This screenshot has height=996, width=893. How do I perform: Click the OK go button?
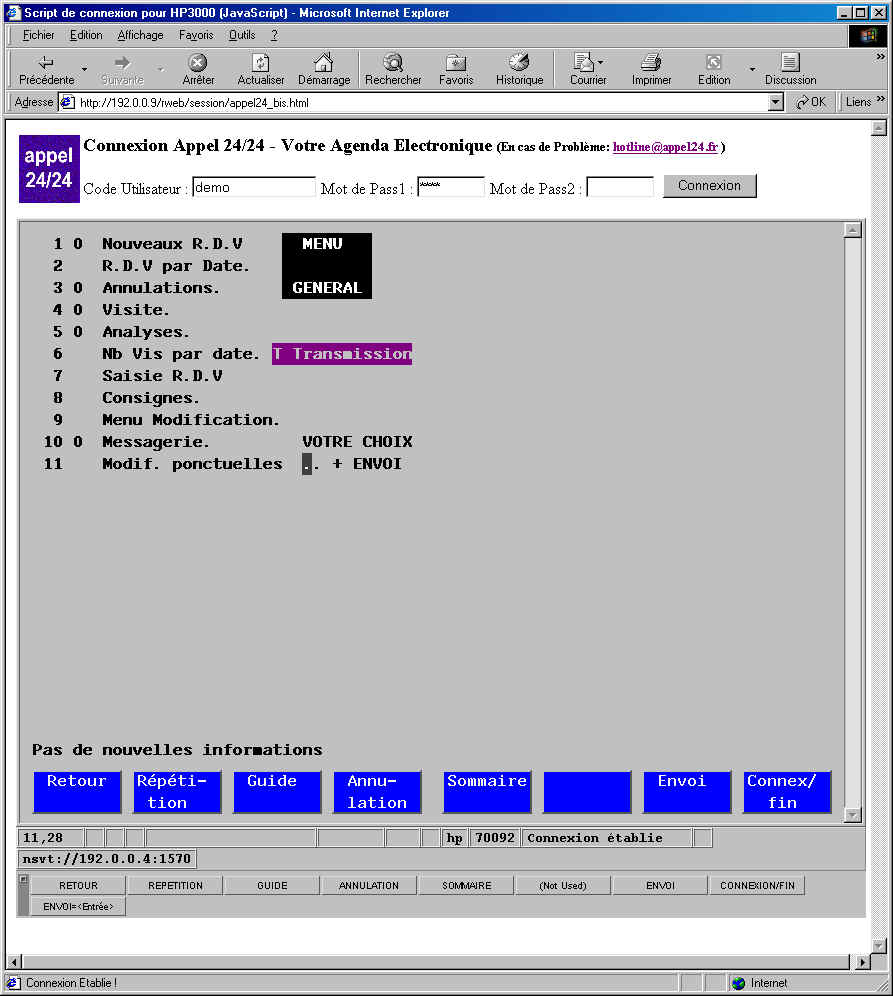(811, 102)
